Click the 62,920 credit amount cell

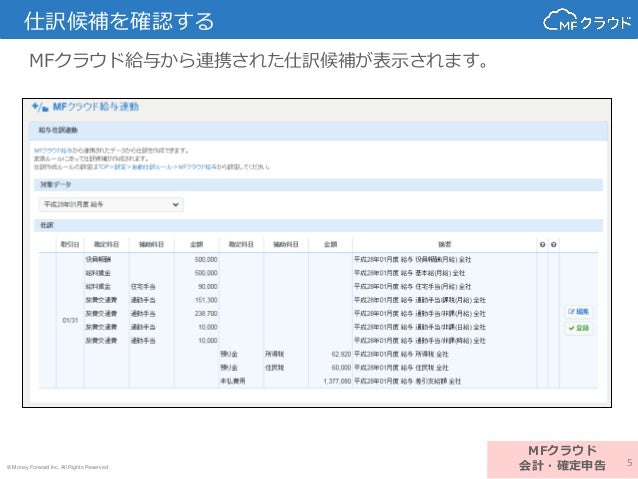341,354
